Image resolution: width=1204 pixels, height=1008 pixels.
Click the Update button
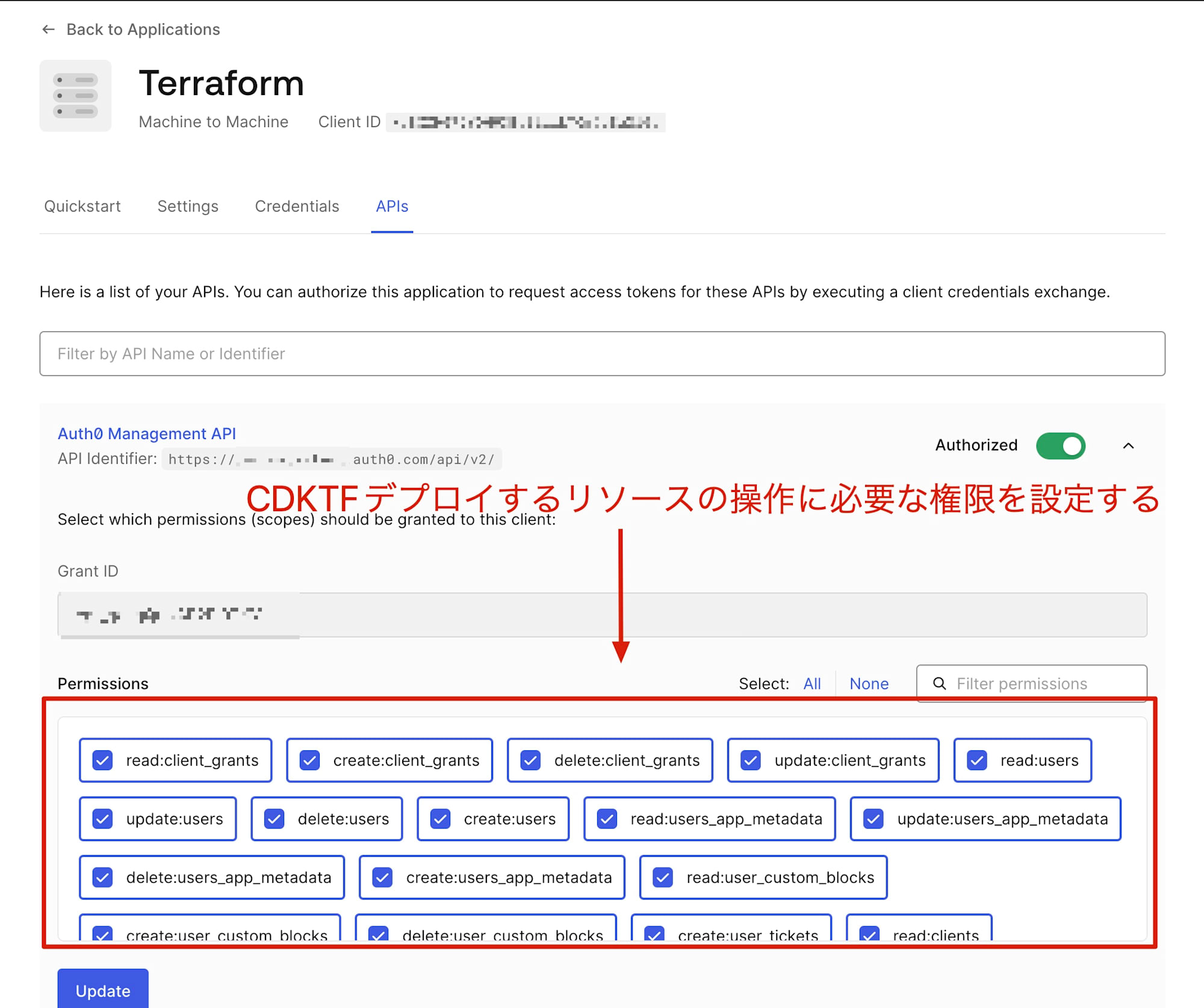(x=103, y=989)
